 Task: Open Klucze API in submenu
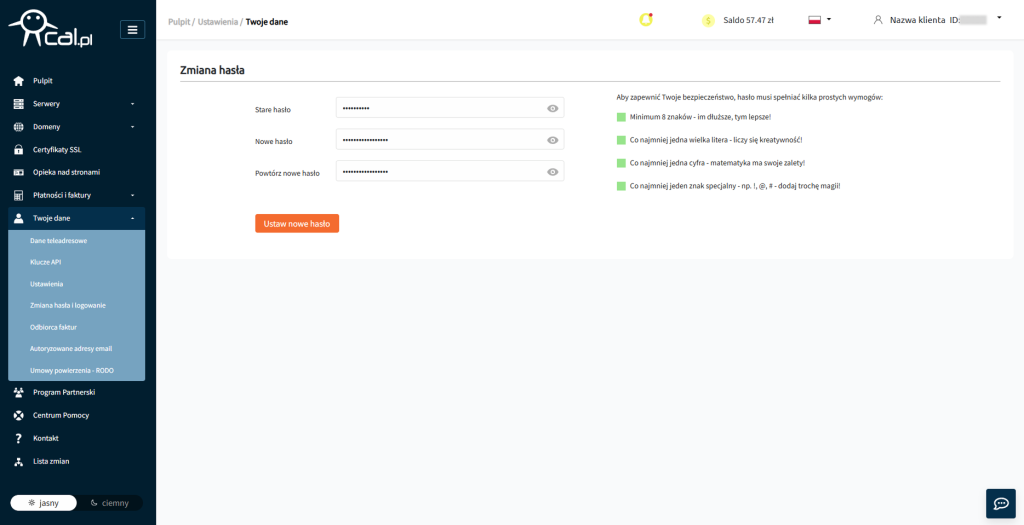tap(46, 262)
